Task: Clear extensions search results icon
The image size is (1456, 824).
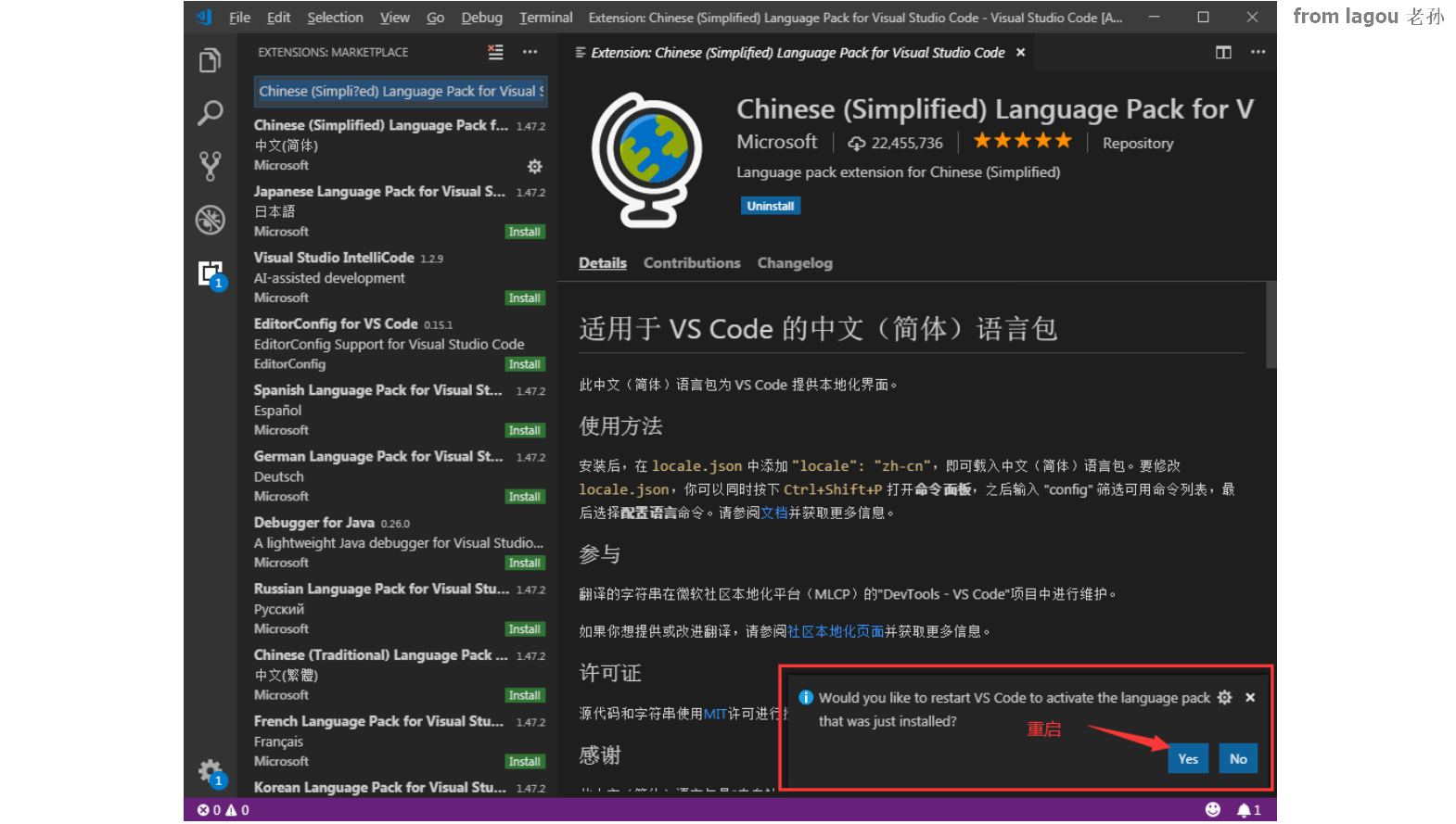Action: click(x=496, y=53)
